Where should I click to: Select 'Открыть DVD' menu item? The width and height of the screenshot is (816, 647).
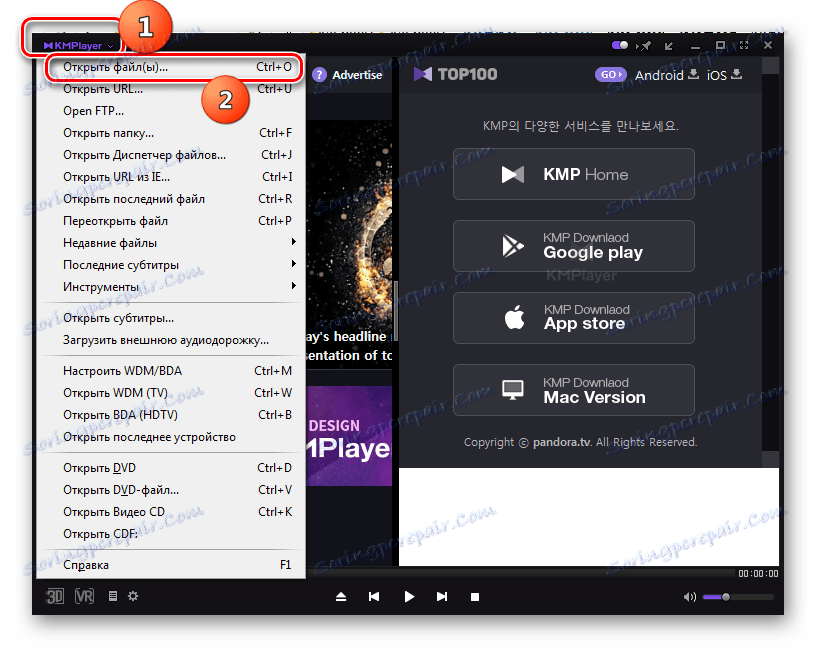tap(171, 468)
